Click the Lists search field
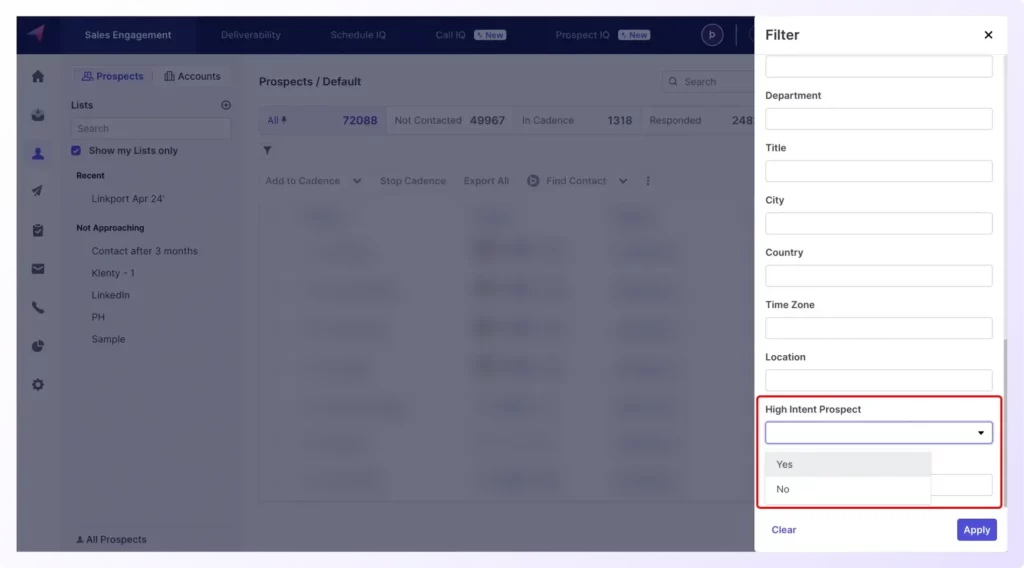 151,129
